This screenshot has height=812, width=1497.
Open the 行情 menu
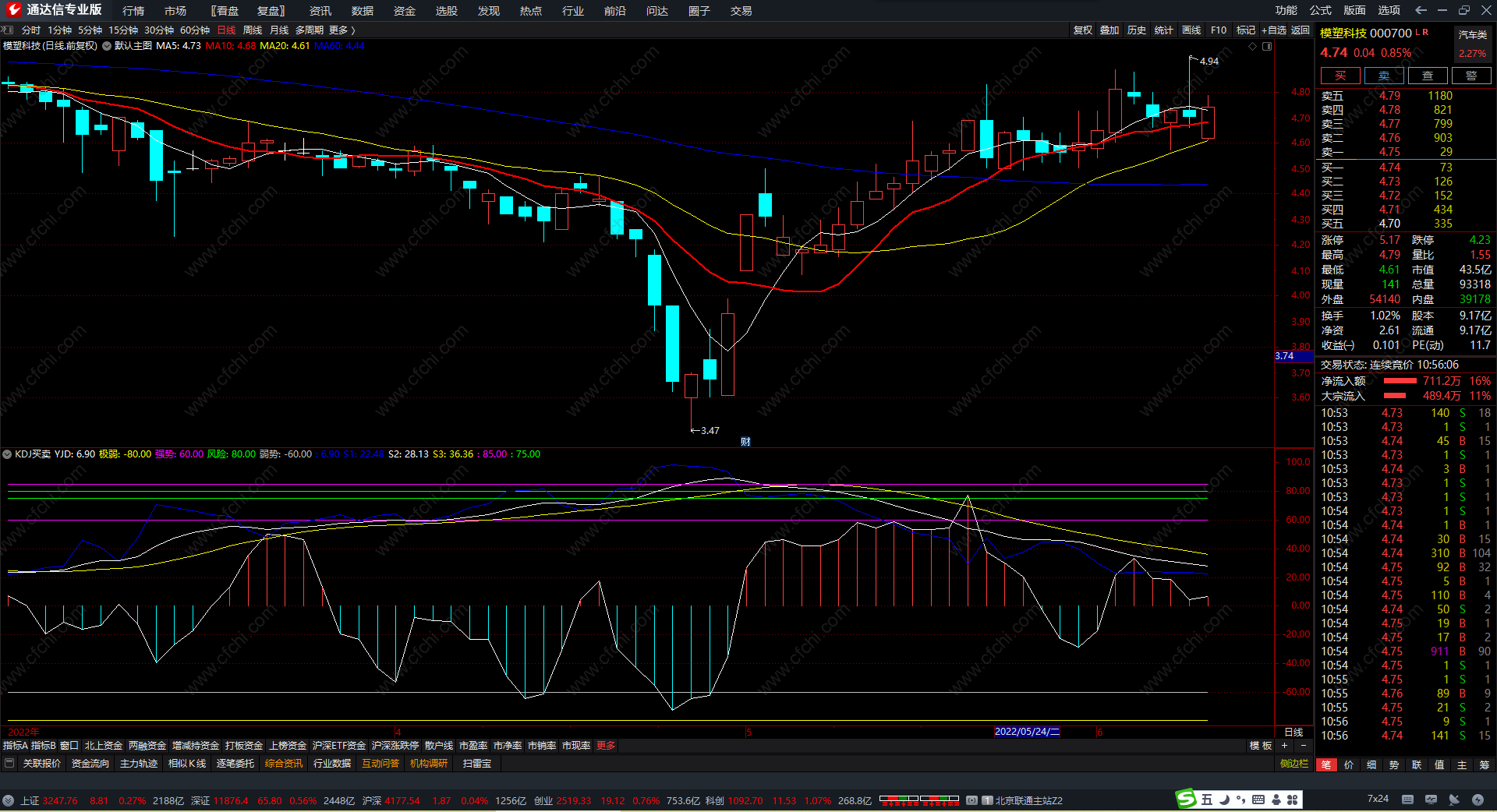point(133,11)
